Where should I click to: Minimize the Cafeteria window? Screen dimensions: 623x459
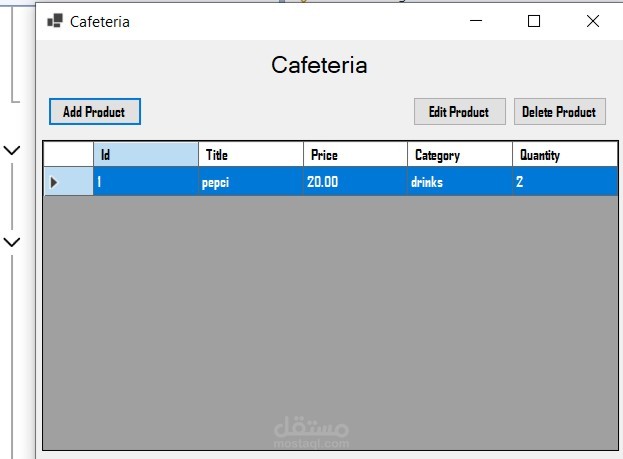point(476,21)
